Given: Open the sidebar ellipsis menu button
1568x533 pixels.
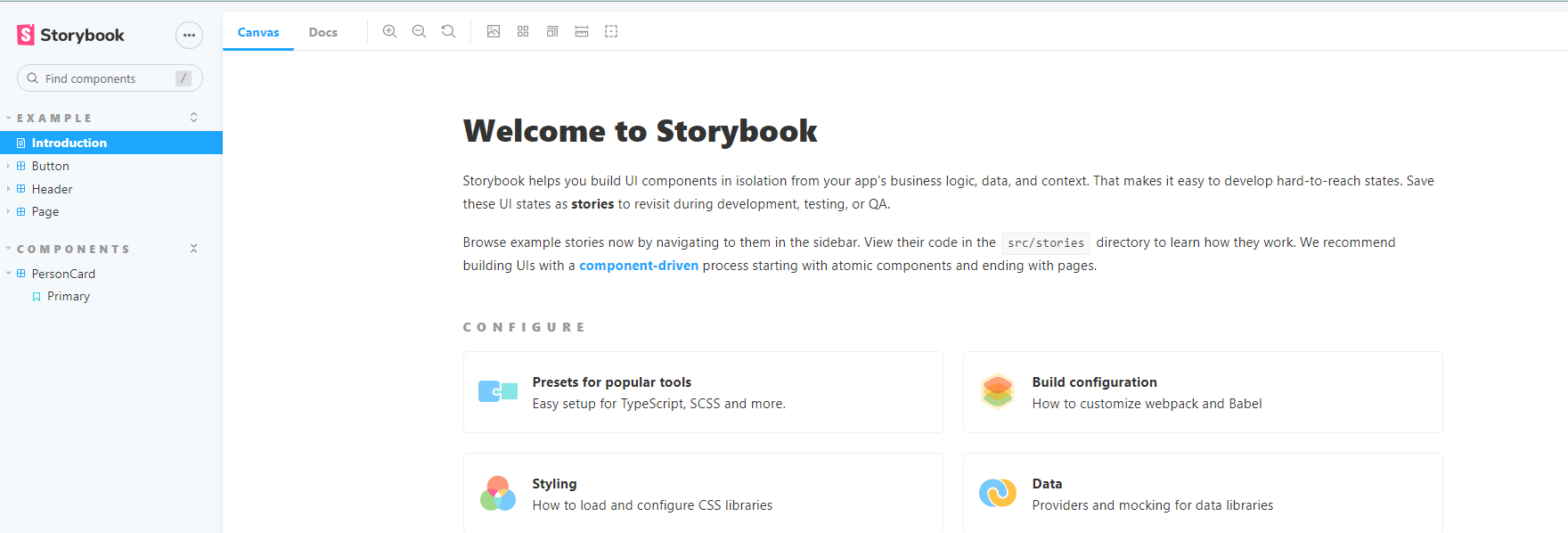Looking at the screenshot, I should (189, 35).
